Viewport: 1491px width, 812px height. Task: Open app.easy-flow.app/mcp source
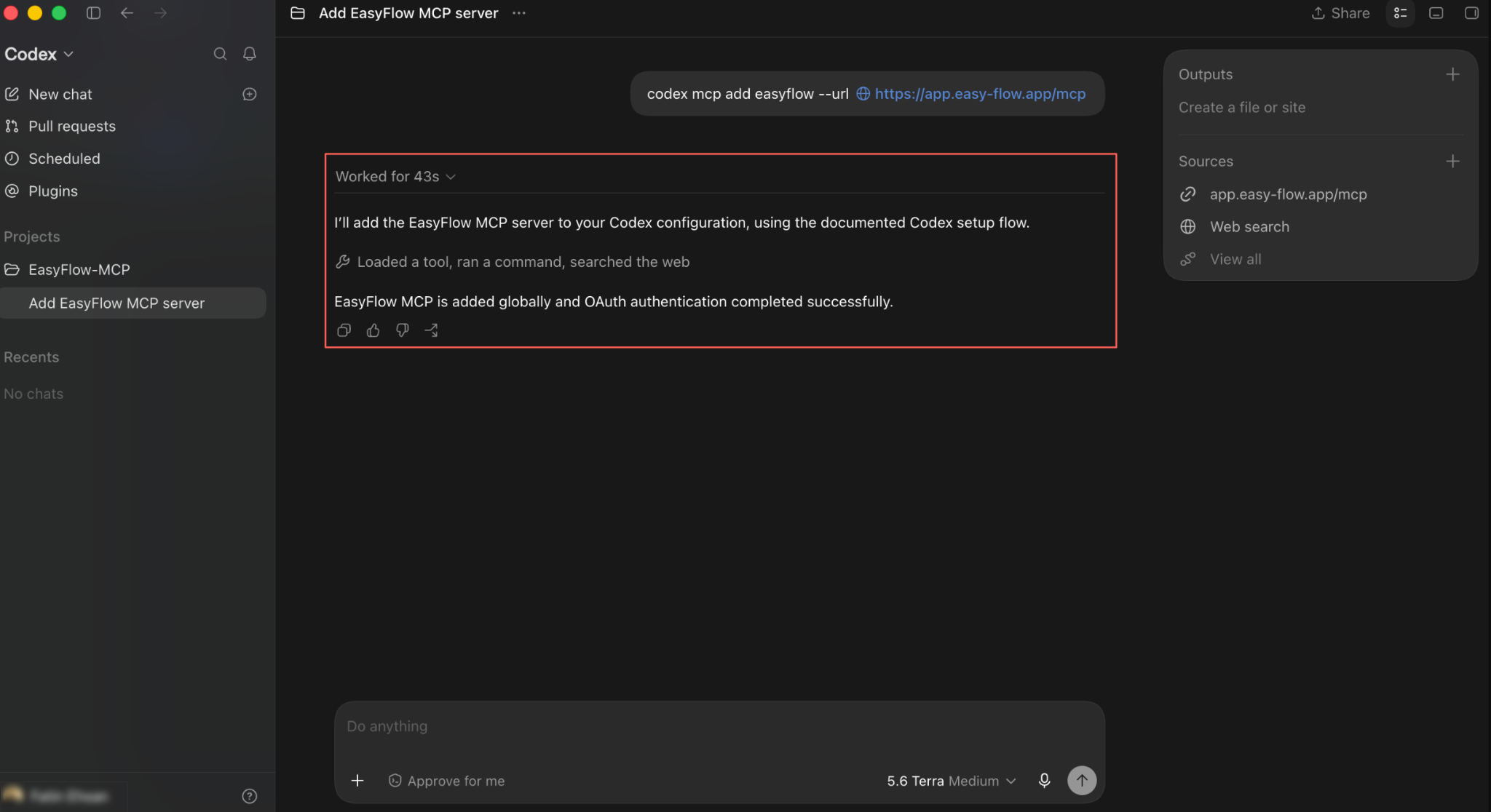tap(1288, 194)
